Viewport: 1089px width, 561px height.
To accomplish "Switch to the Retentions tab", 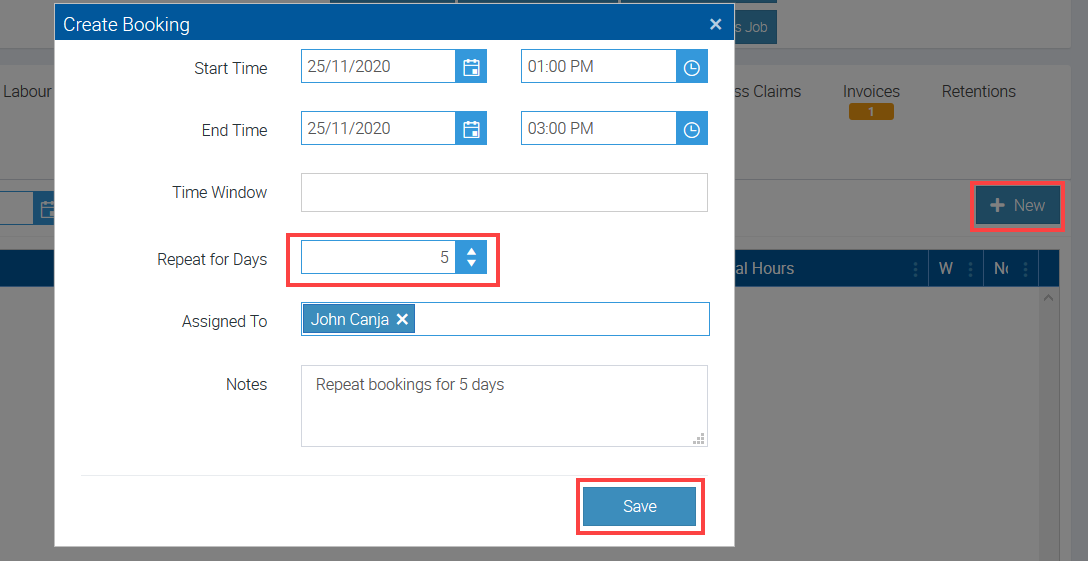I will (978, 92).
